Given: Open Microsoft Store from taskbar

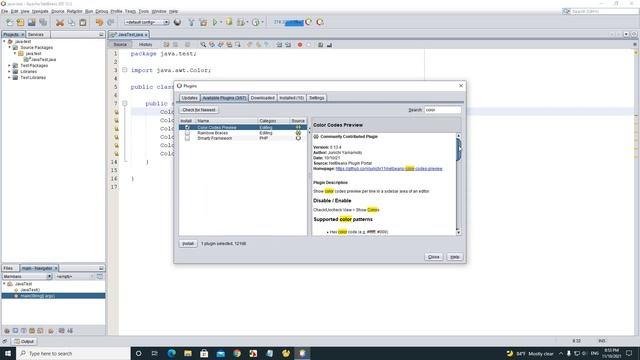Looking at the screenshot, I should pyautogui.click(x=204, y=353).
